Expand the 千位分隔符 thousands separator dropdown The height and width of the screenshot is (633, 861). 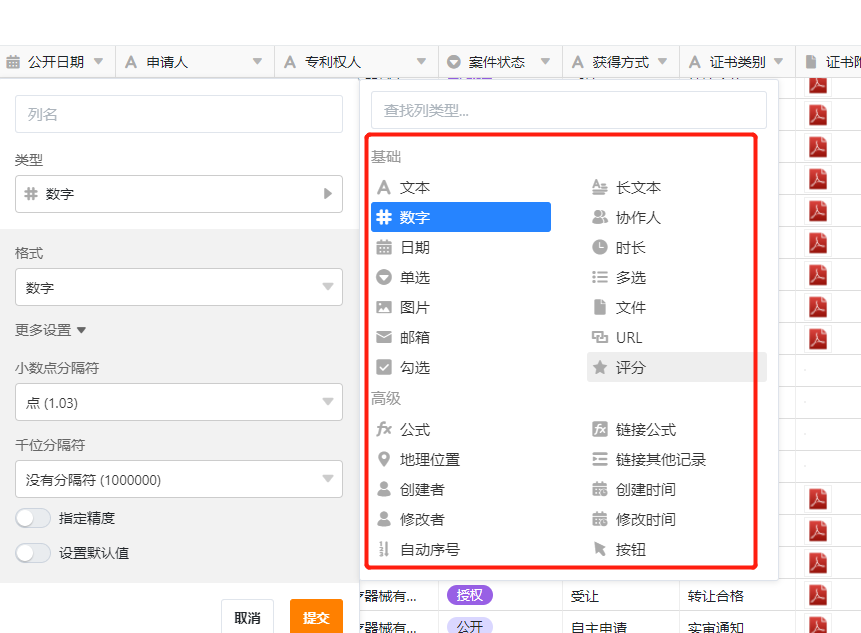click(x=179, y=480)
